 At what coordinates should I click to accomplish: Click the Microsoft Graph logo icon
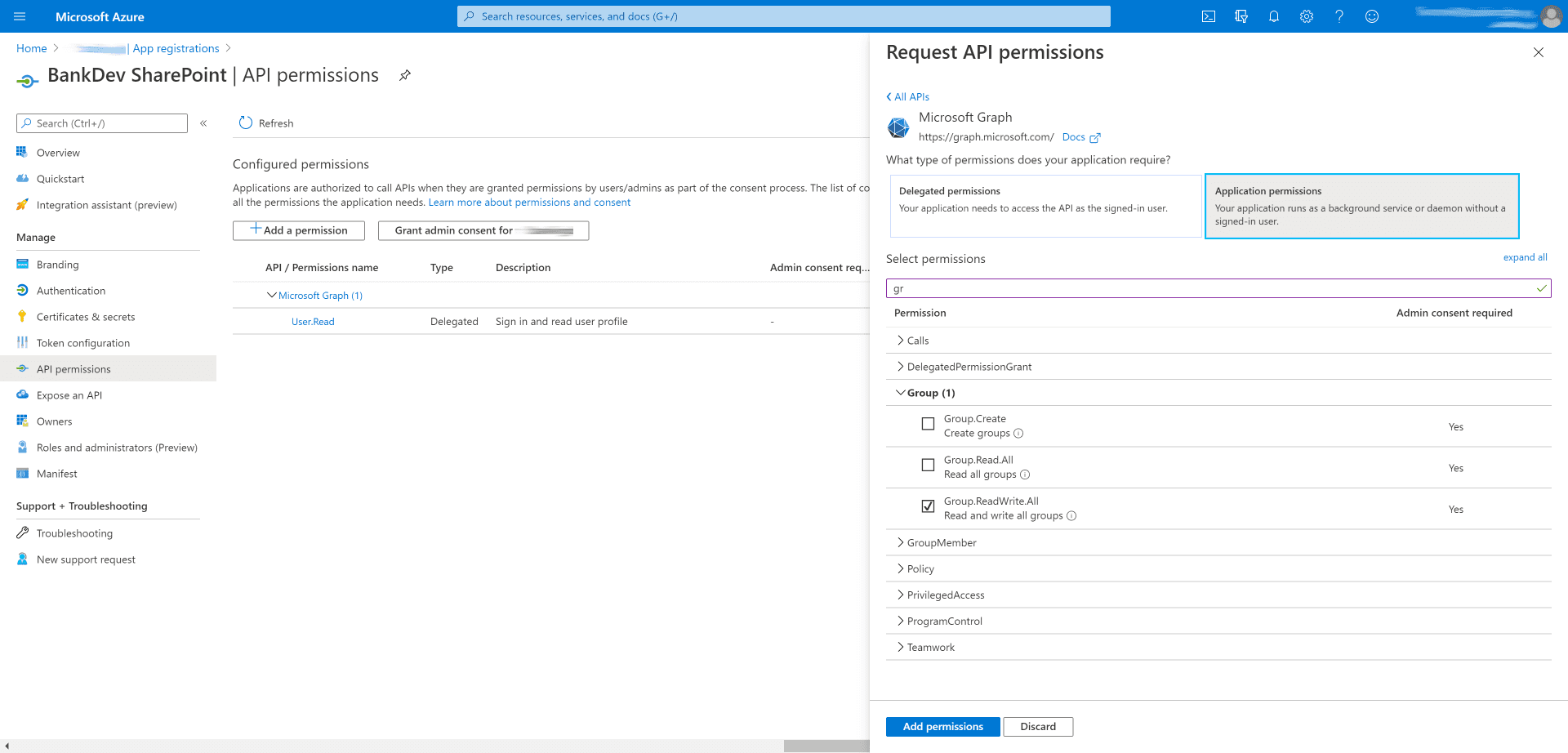pos(898,127)
